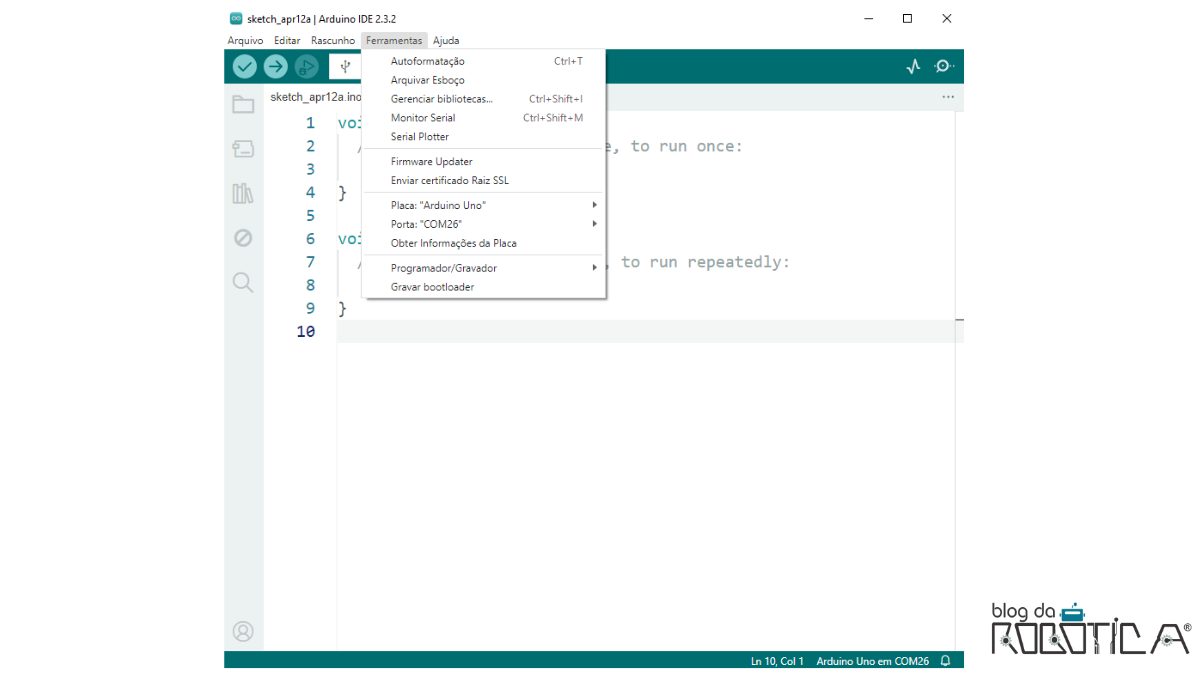Open the Serial Plotter waveform icon

point(912,66)
